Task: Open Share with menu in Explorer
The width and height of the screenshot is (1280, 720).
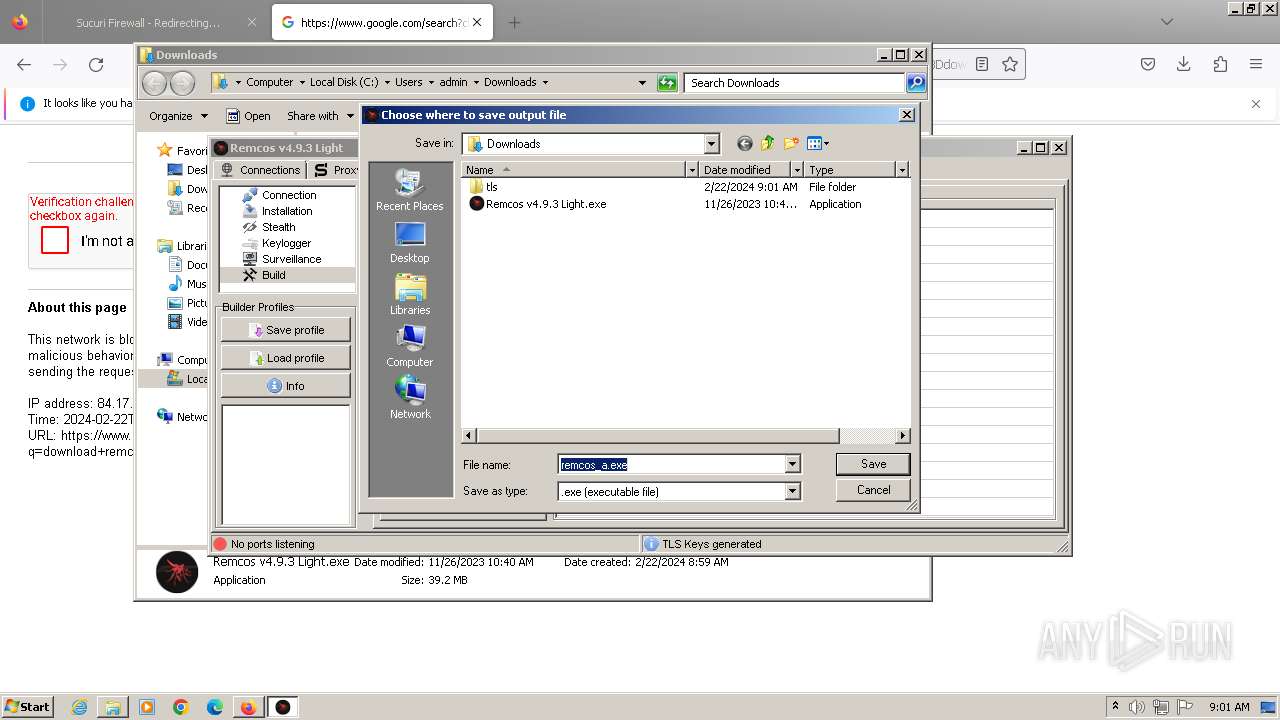Action: pyautogui.click(x=320, y=116)
